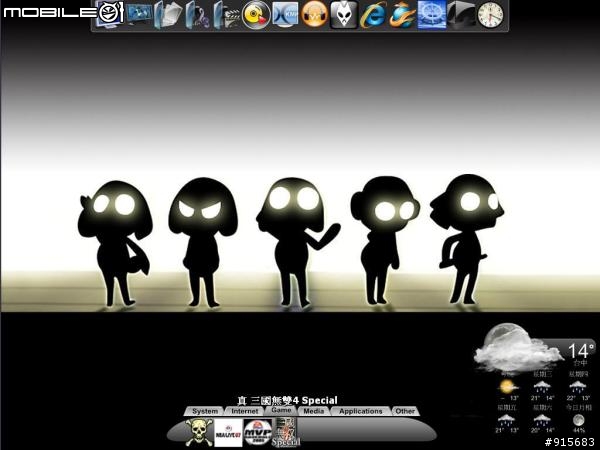Screen dimensions: 600x450
Task: Launch the skull and crossbones game icon
Action: [x=199, y=432]
